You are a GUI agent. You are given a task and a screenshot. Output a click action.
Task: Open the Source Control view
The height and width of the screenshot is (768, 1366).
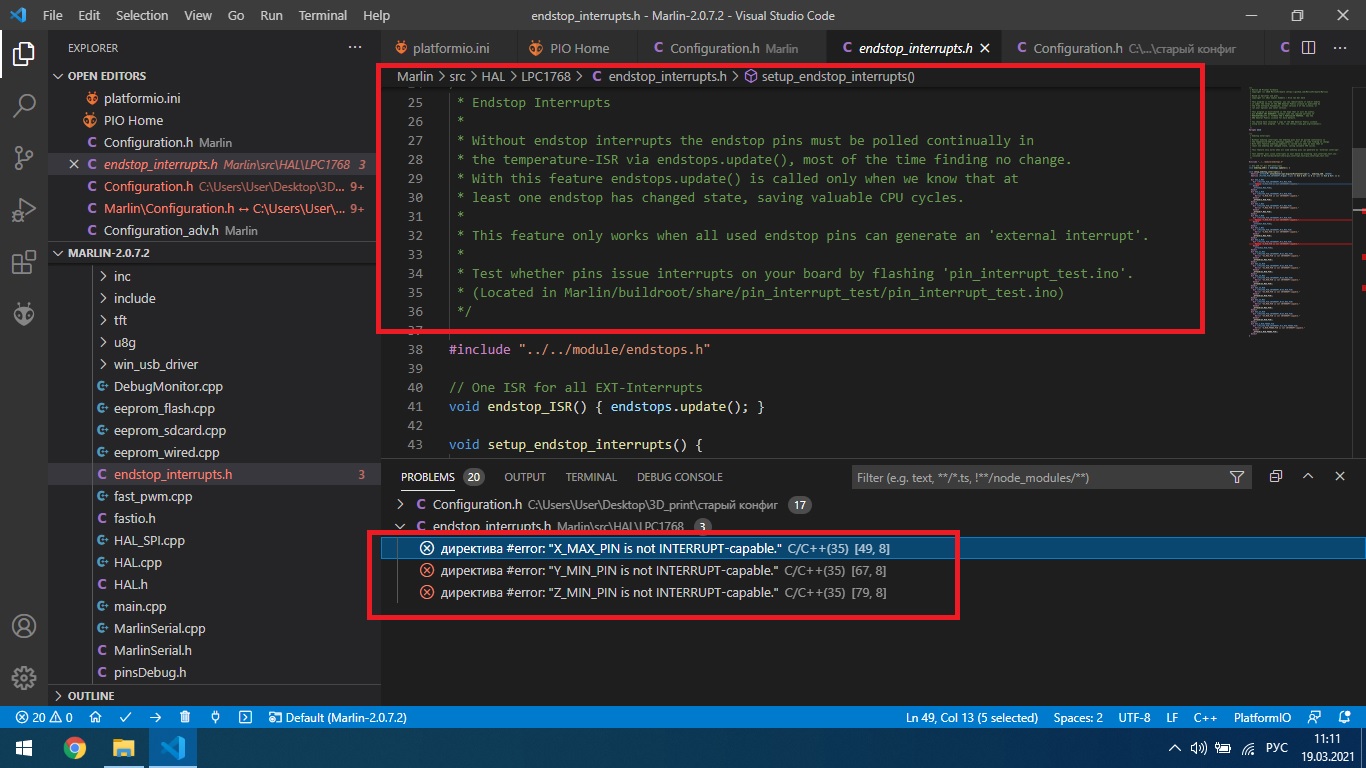(24, 157)
